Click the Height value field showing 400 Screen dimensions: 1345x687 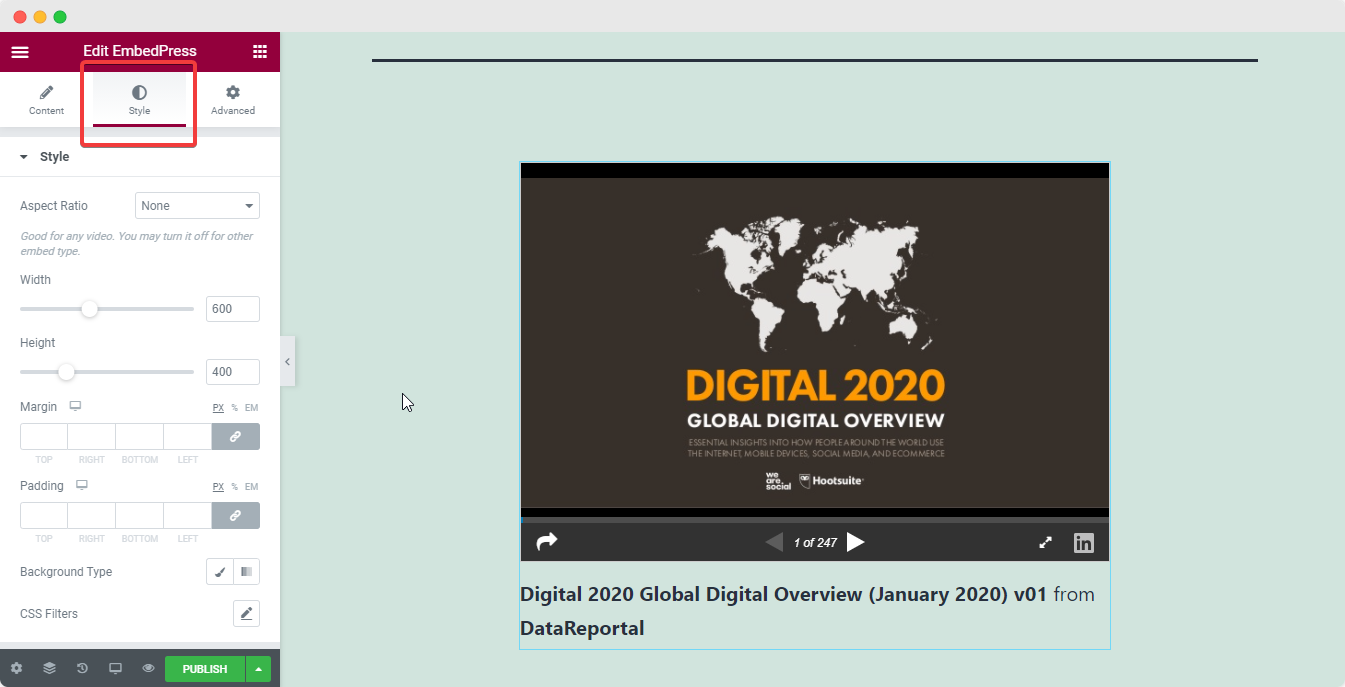[233, 372]
